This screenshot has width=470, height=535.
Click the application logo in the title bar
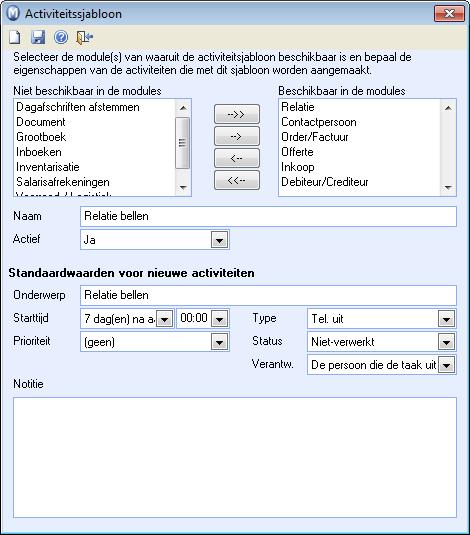14,14
